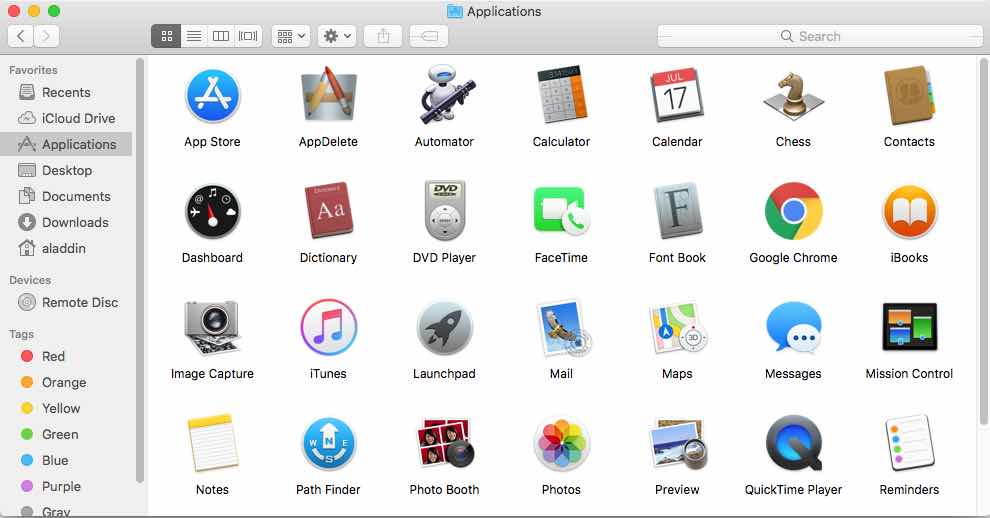
Task: Select the Yellow tag
Action: 66,408
